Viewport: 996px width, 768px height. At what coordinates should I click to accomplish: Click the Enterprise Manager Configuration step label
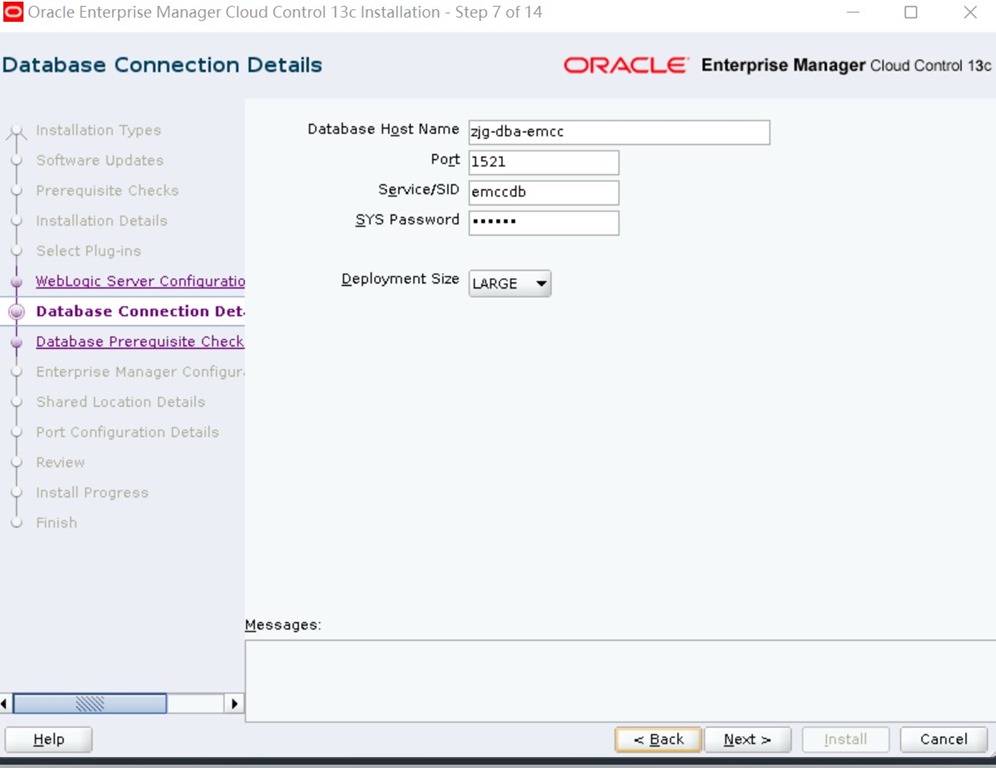(x=140, y=372)
